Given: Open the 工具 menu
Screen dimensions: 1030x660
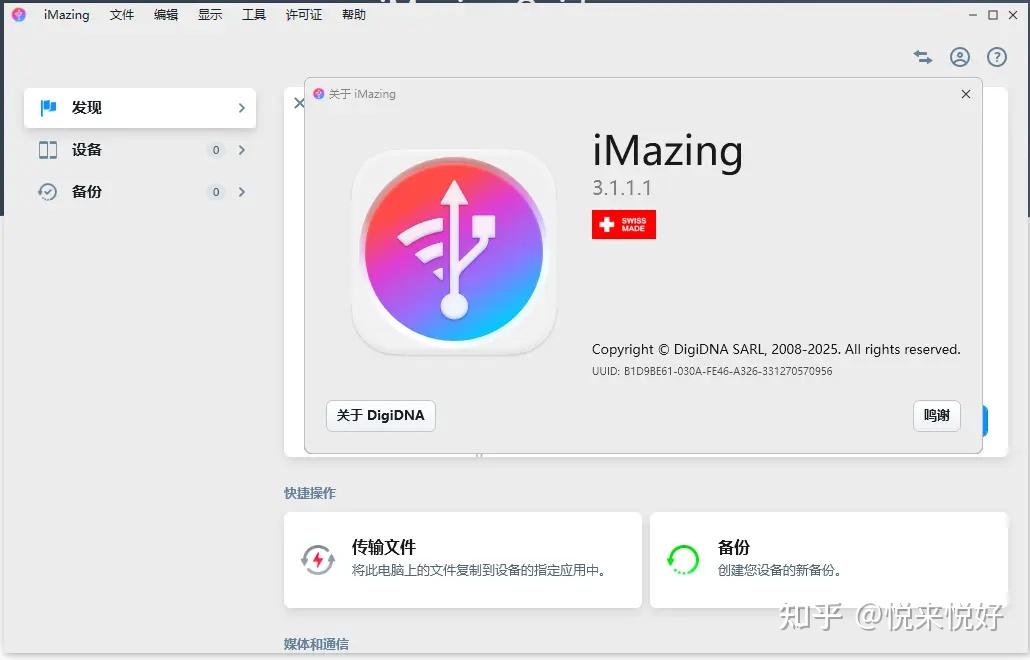Looking at the screenshot, I should coord(253,14).
